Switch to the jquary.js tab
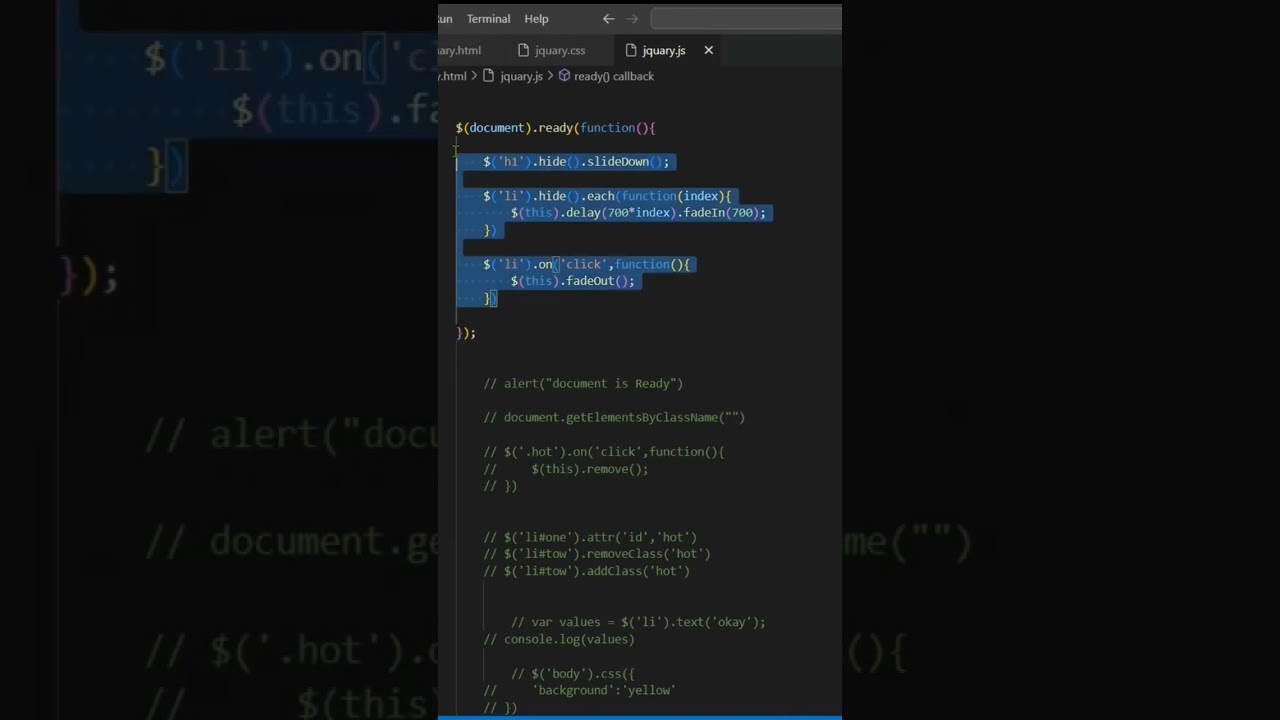The image size is (1280, 720). tap(664, 50)
